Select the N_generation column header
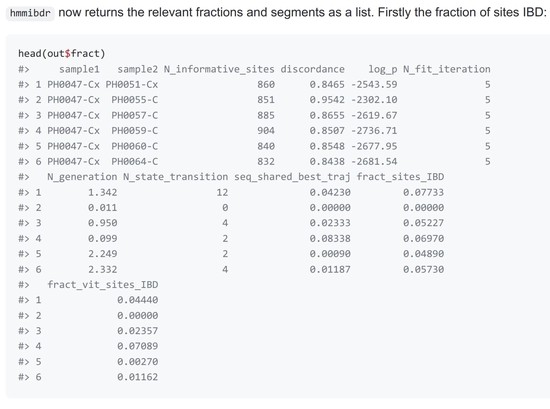 point(82,177)
